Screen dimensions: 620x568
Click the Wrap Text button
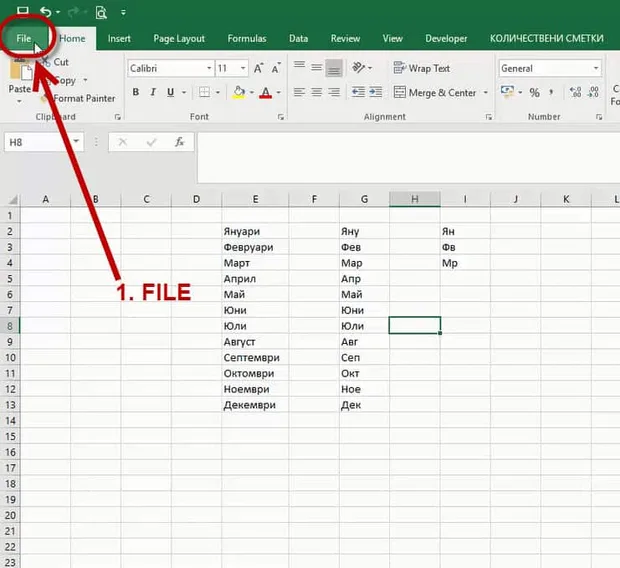click(422, 68)
